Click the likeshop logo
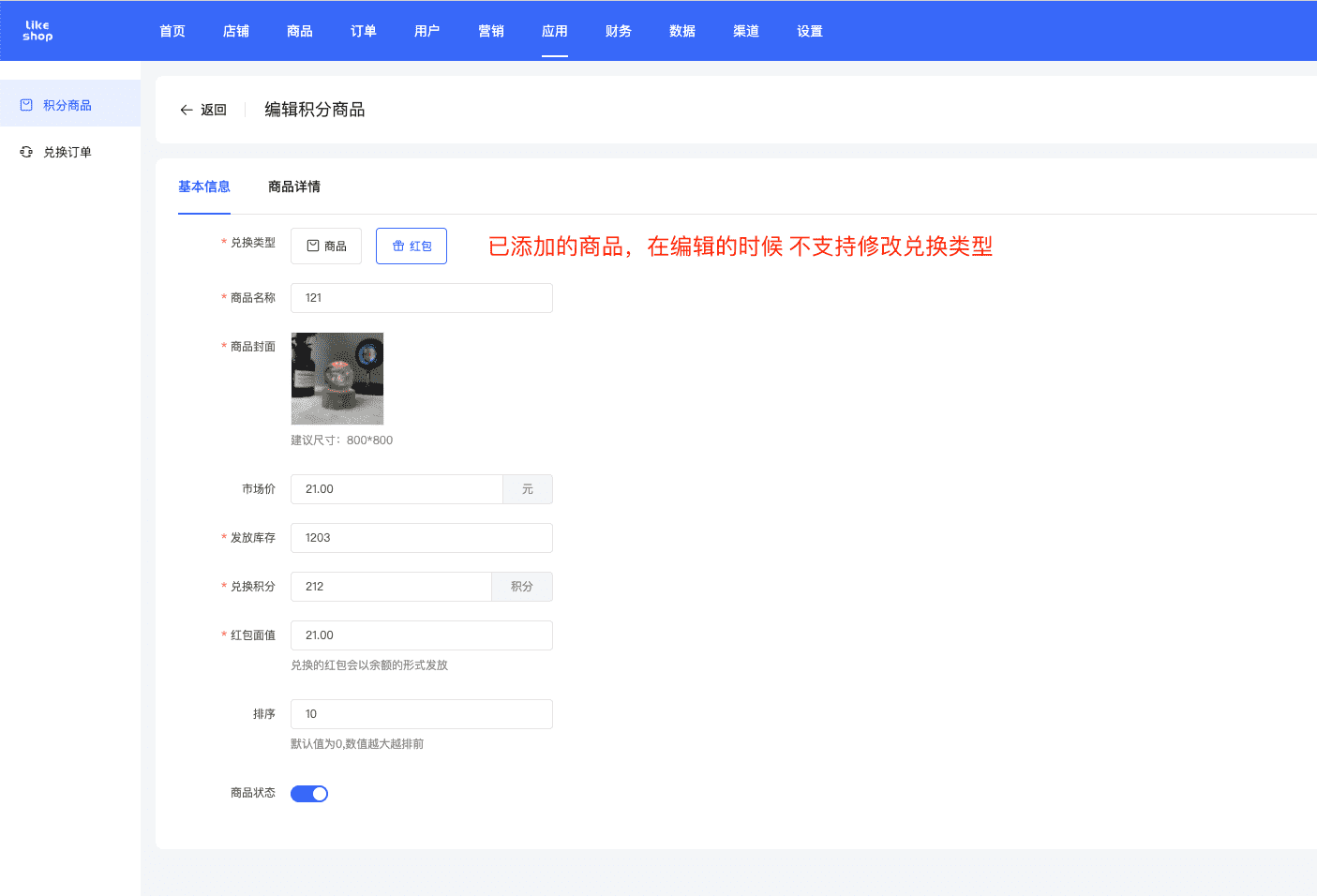This screenshot has height=896, width=1317. (x=37, y=31)
